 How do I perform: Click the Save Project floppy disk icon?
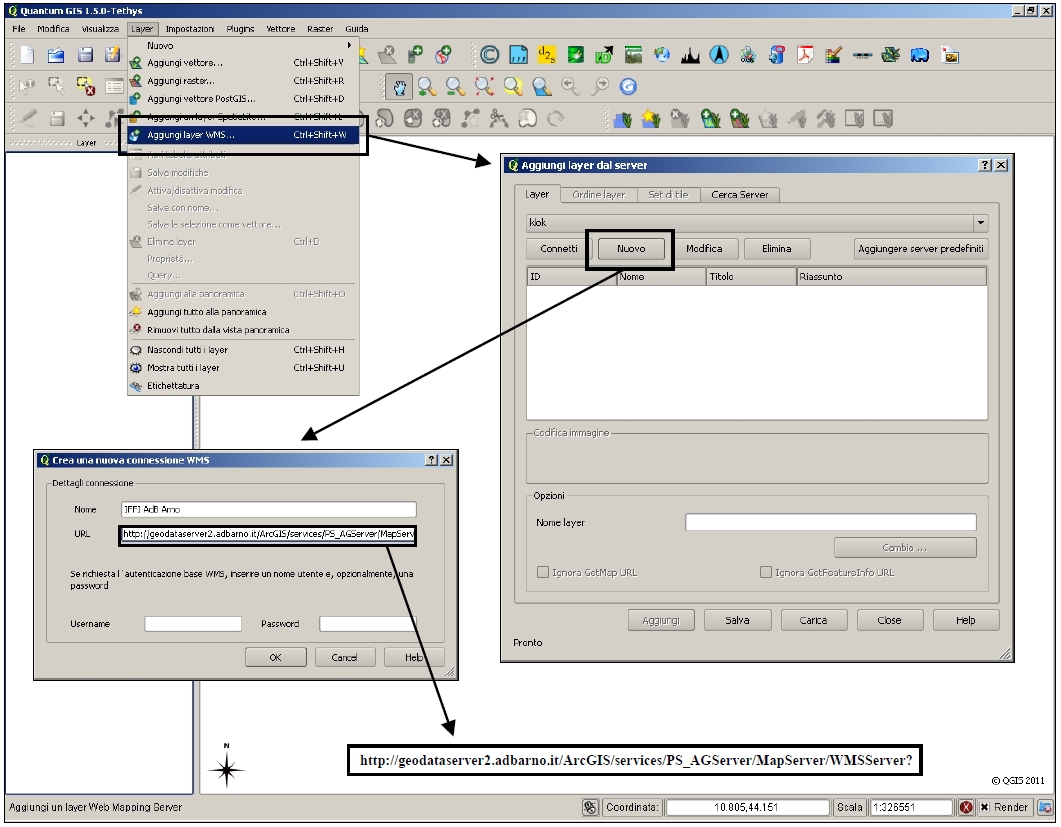coord(85,55)
